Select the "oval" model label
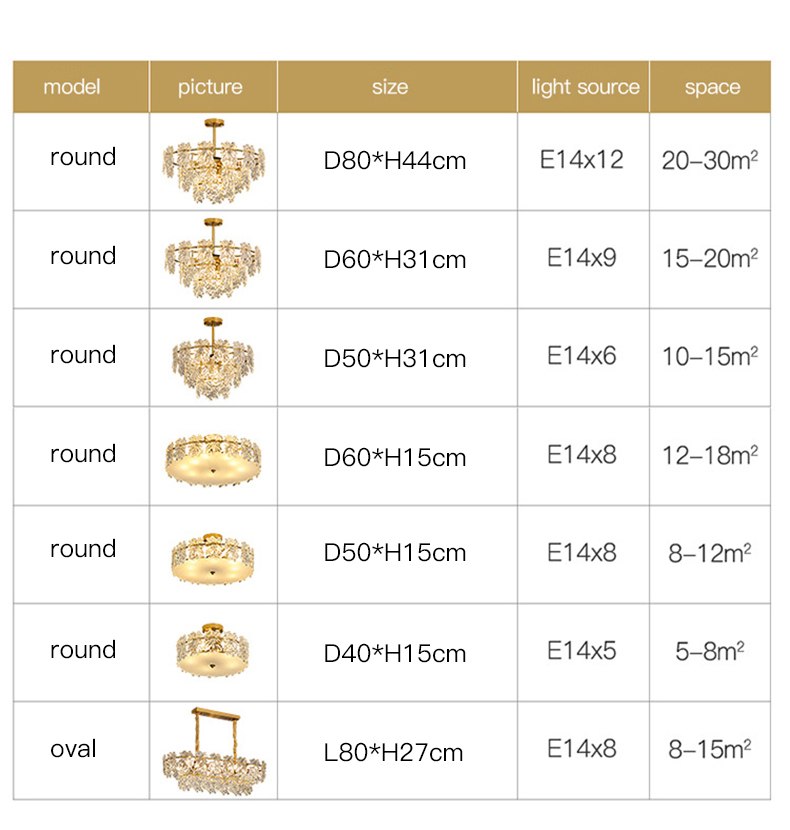 pyautogui.click(x=73, y=749)
